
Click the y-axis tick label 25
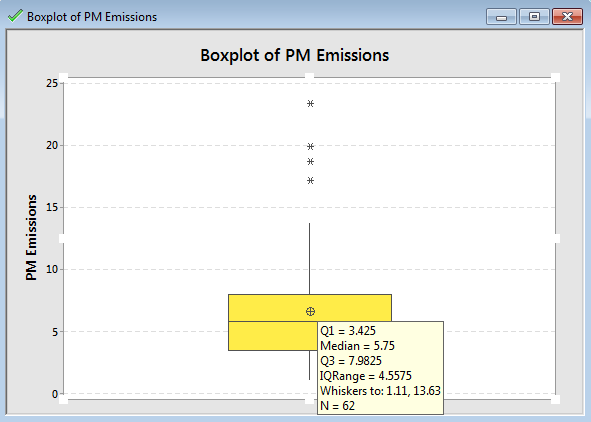(52, 83)
